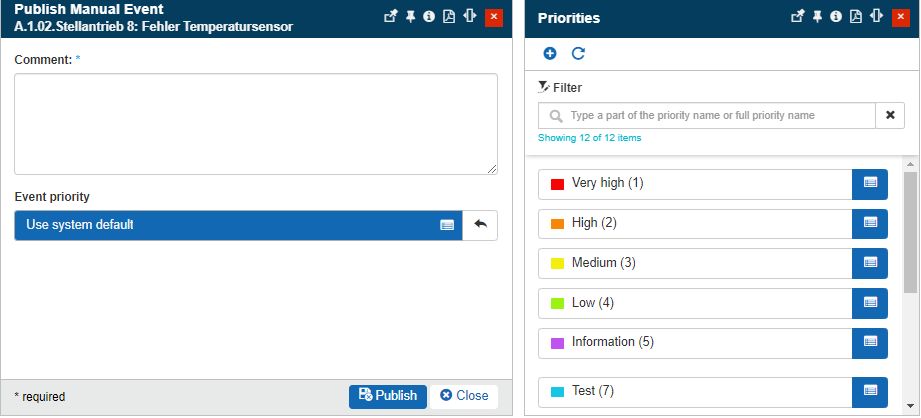Collapse the Filter section

coord(560,88)
